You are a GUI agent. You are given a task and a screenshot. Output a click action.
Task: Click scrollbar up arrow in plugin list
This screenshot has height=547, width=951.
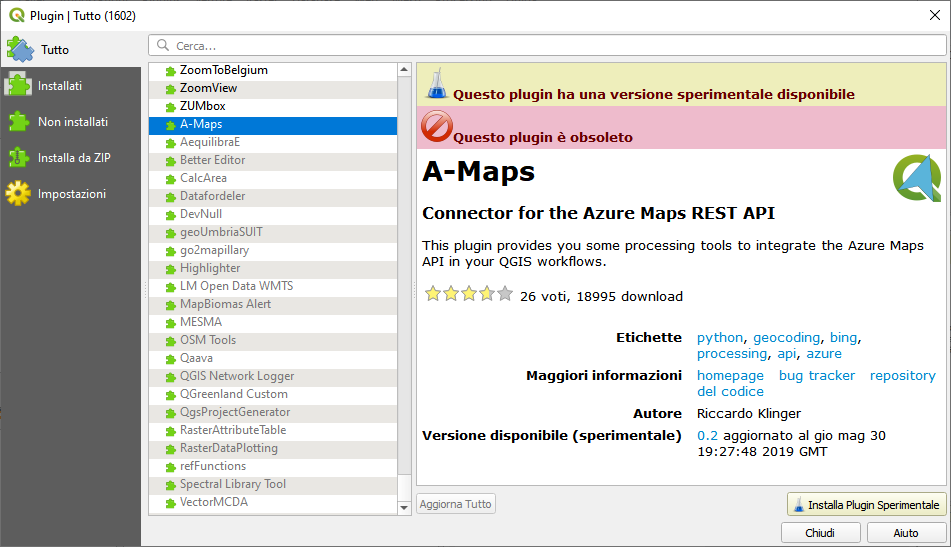405,70
